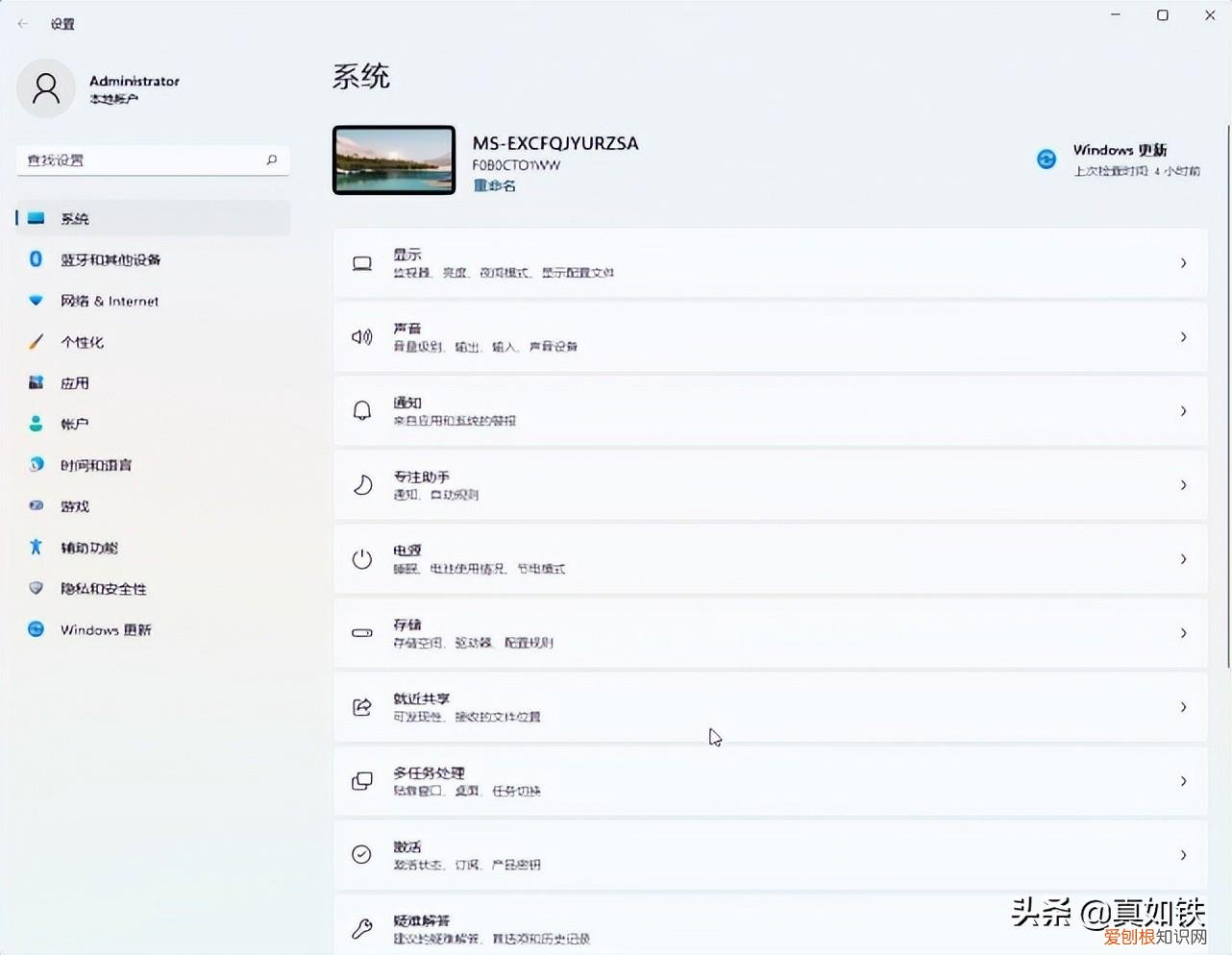Screen dimensions: 1232x955
Task: Click the focus assist moon icon
Action: pyautogui.click(x=362, y=485)
